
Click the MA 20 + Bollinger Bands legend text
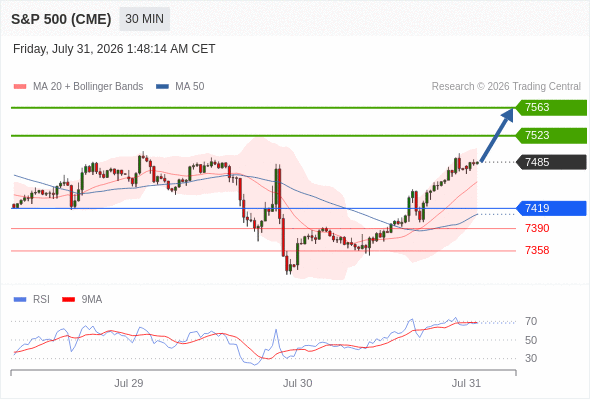tap(88, 87)
